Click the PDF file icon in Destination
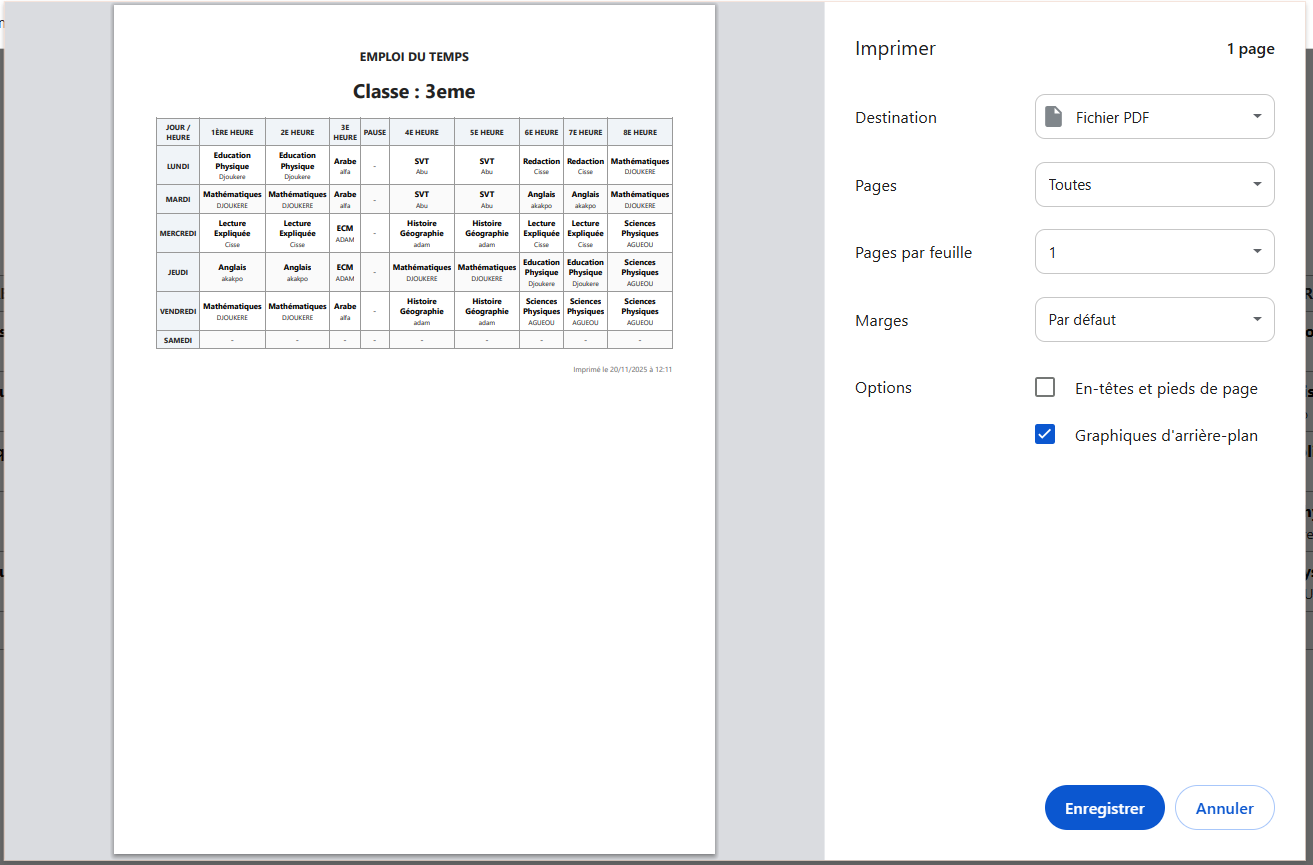This screenshot has width=1313, height=865. pos(1053,117)
